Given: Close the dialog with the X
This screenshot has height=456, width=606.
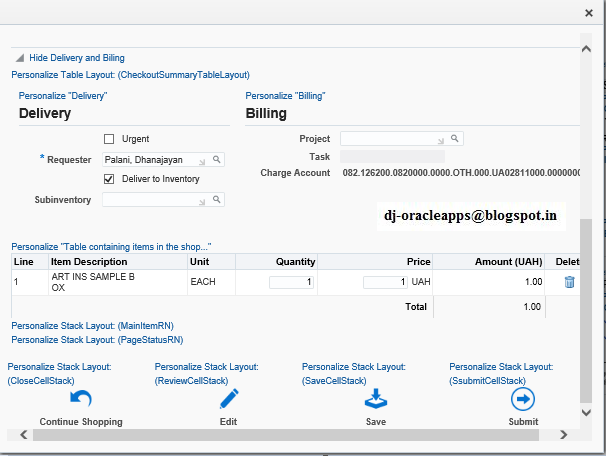Looking at the screenshot, I should 589,13.
